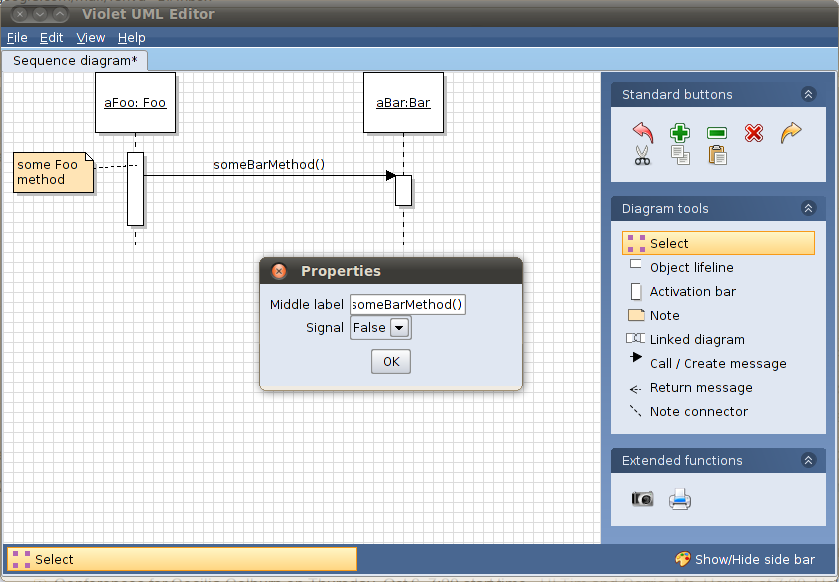839x582 pixels.
Task: Click the green minus Zoom out icon
Action: (717, 133)
